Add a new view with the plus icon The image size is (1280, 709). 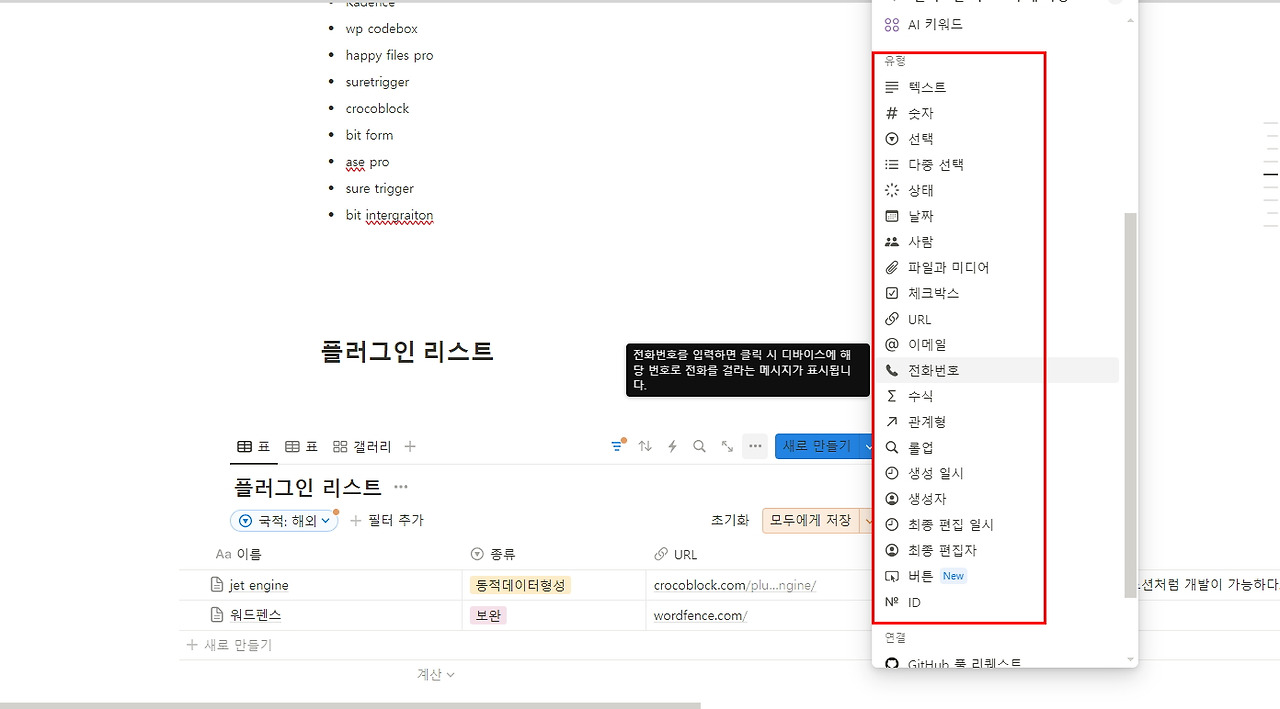click(409, 446)
